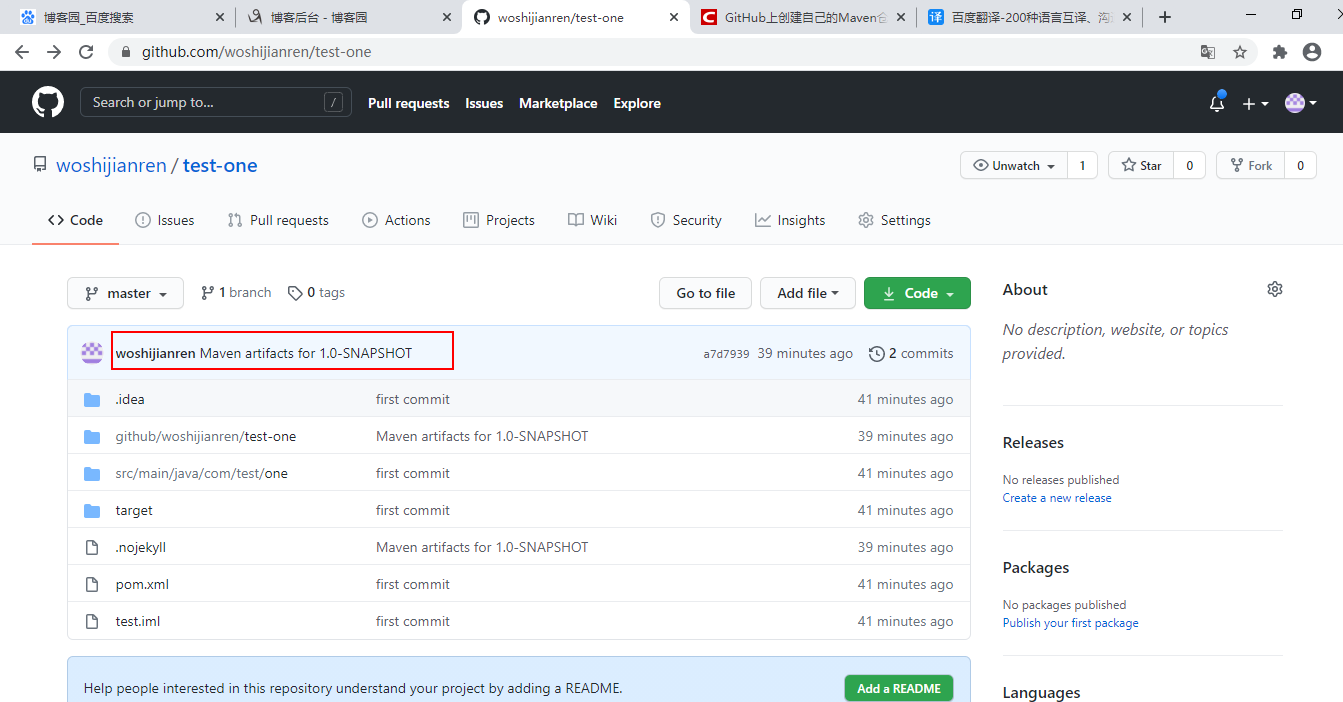Open the user avatar menu
This screenshot has width=1343, height=702.
coord(1301,103)
